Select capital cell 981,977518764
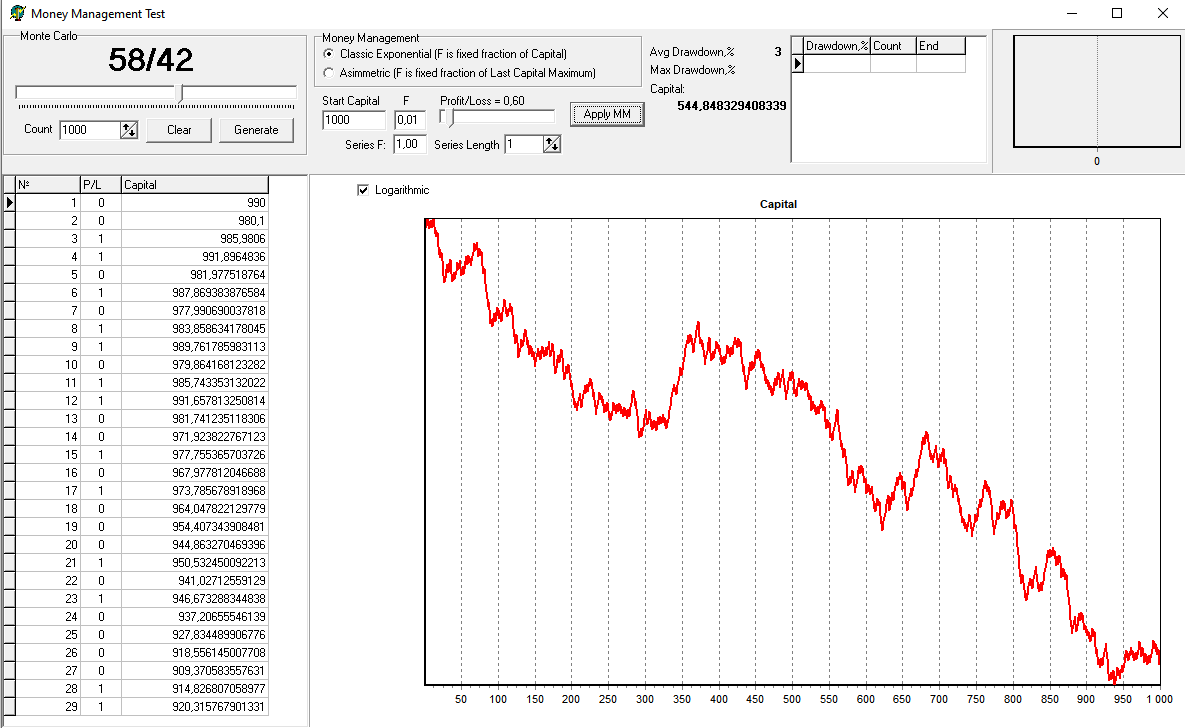The width and height of the screenshot is (1186, 728). 194,275
